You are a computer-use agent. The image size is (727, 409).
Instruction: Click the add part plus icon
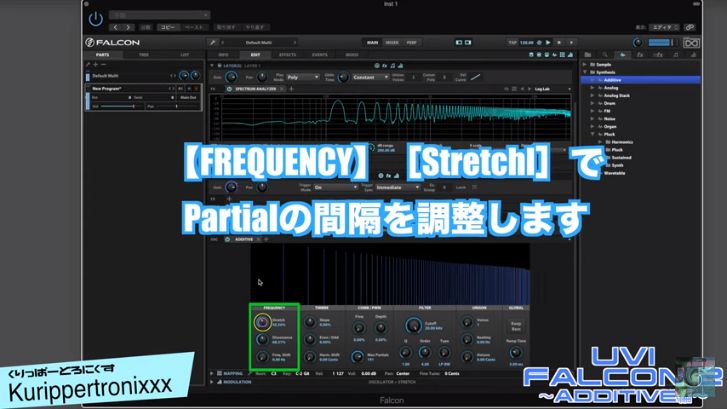[96, 64]
